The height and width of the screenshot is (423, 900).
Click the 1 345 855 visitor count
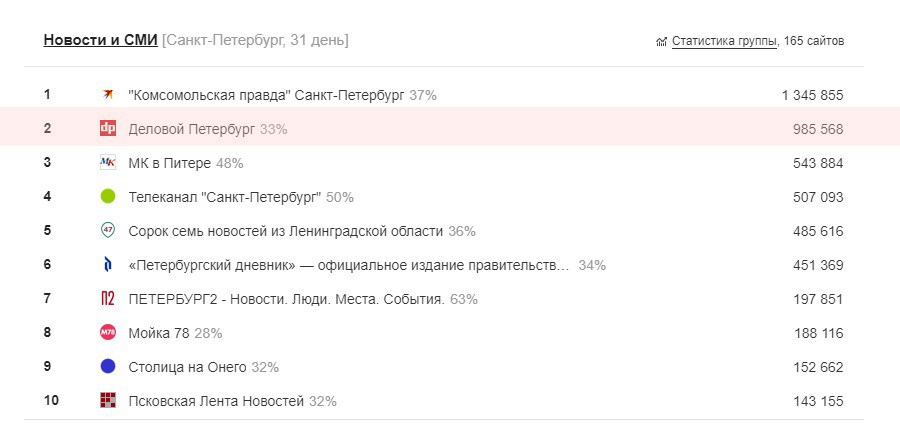pos(812,95)
